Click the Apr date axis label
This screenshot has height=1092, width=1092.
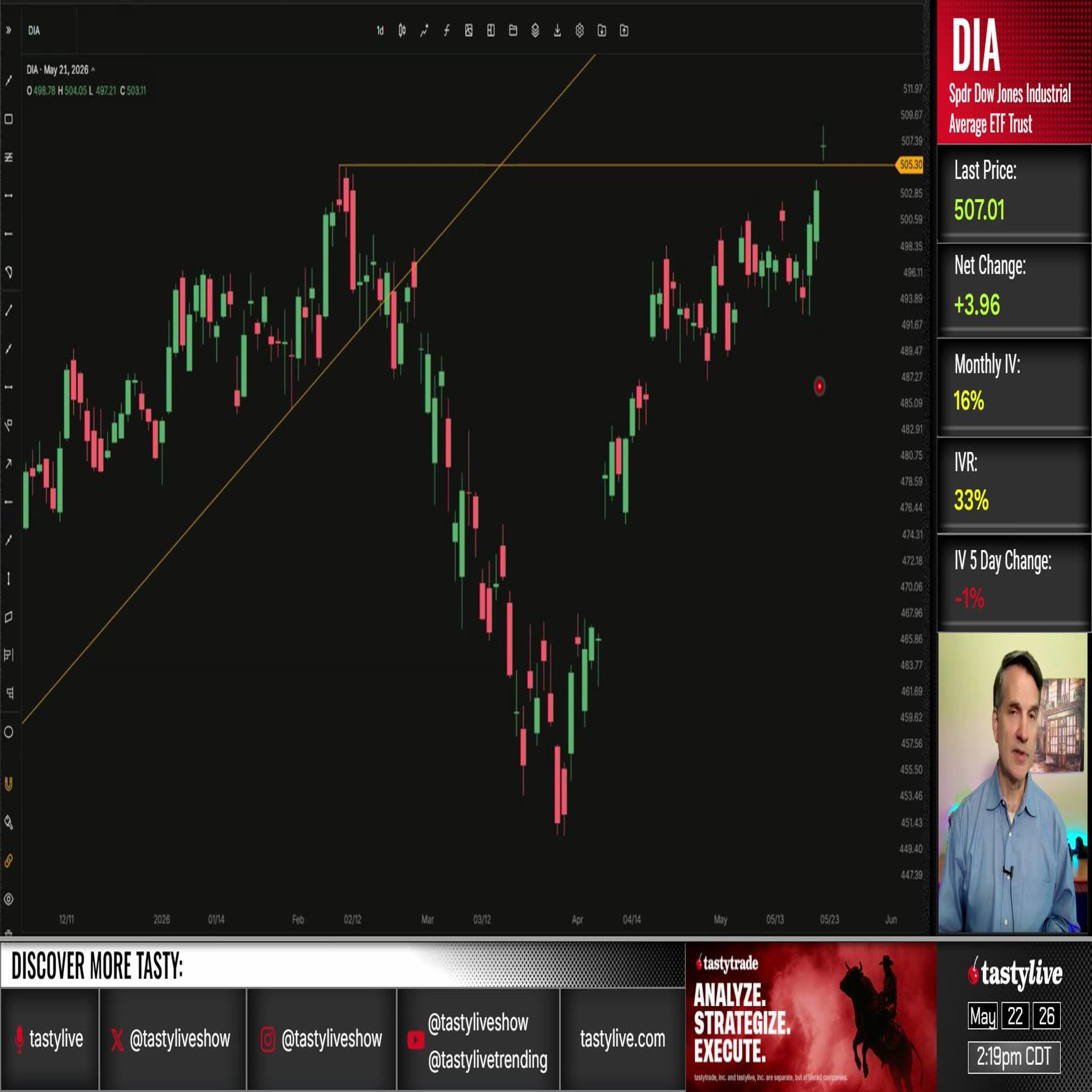[x=577, y=919]
